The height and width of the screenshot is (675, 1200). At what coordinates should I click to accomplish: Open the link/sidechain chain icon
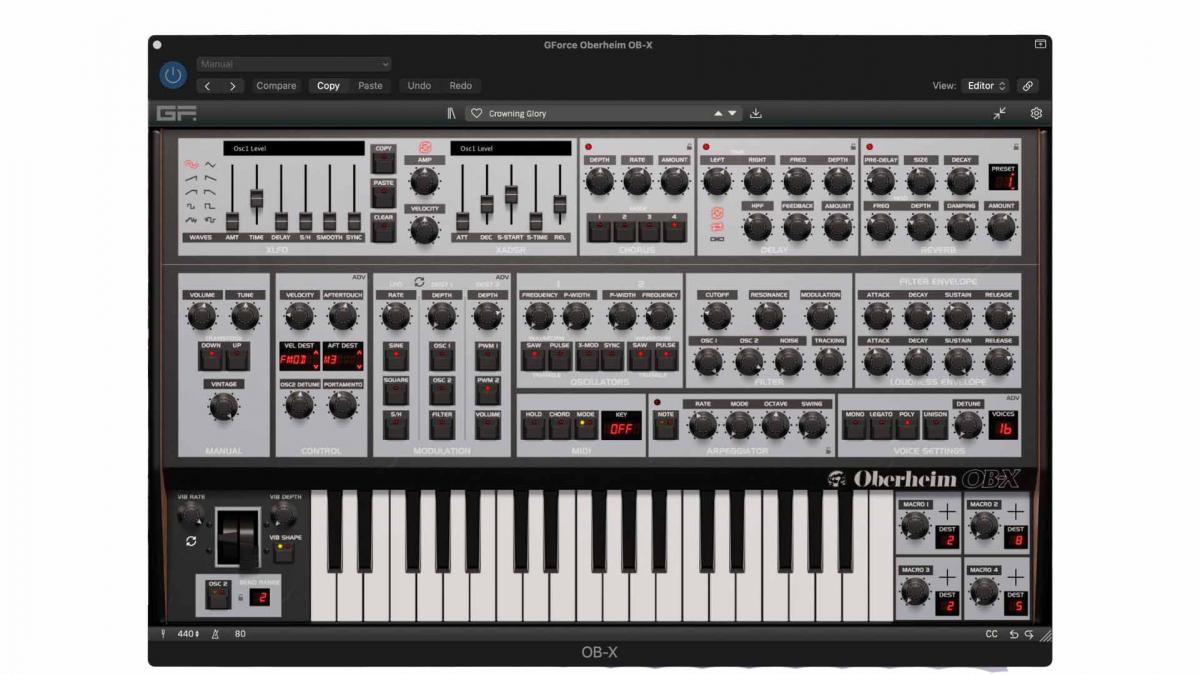pyautogui.click(x=1027, y=86)
